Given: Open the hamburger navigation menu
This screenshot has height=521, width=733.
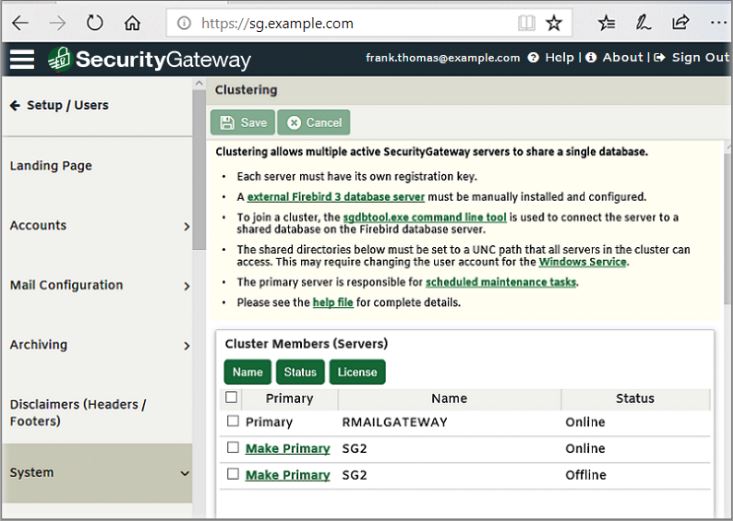Looking at the screenshot, I should (22, 59).
